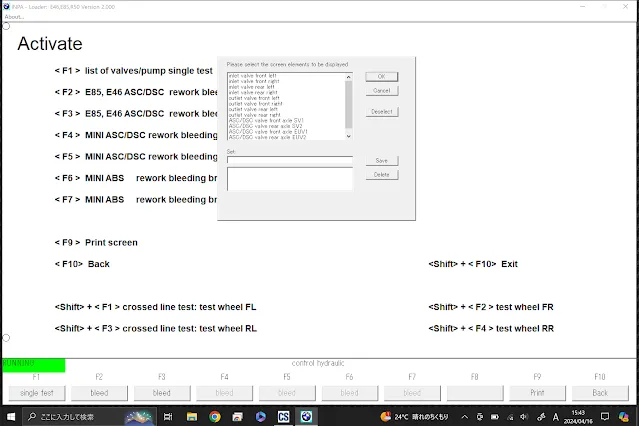Image resolution: width=639 pixels, height=426 pixels.
Task: Toggle the IME input mode 'A' indicator
Action: (x=555, y=417)
